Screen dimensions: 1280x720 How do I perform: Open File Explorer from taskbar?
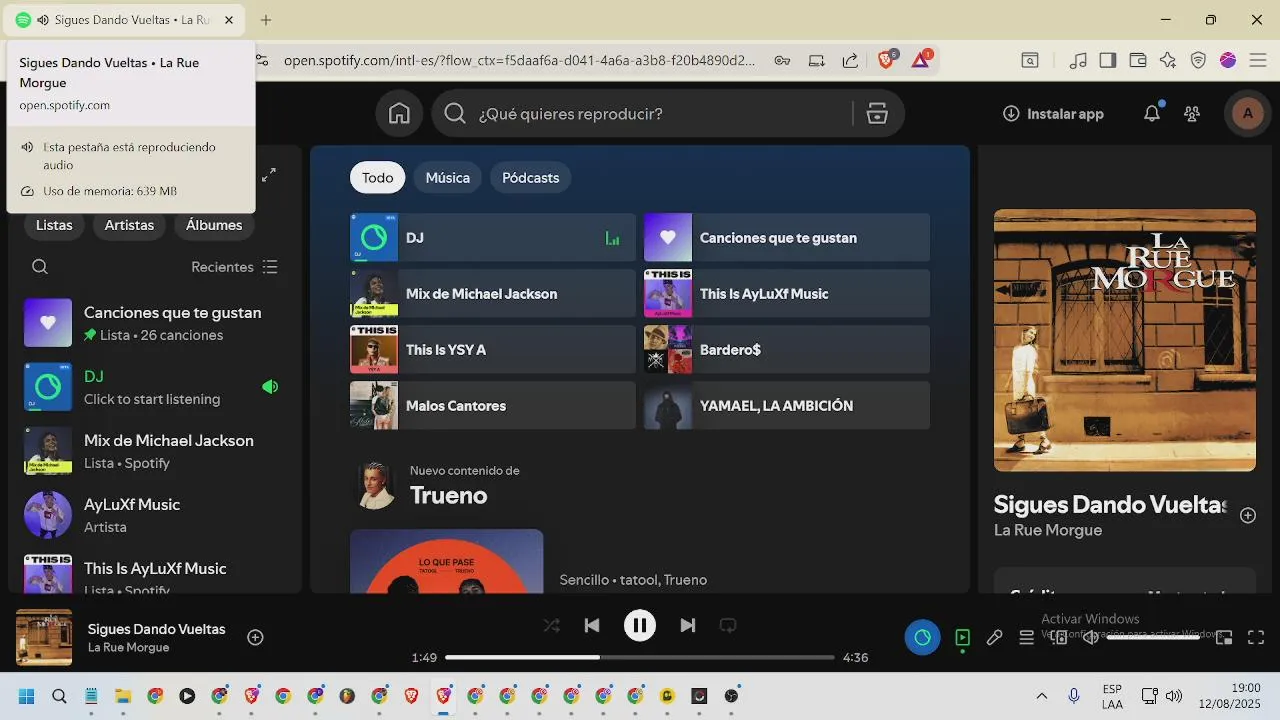(x=123, y=696)
